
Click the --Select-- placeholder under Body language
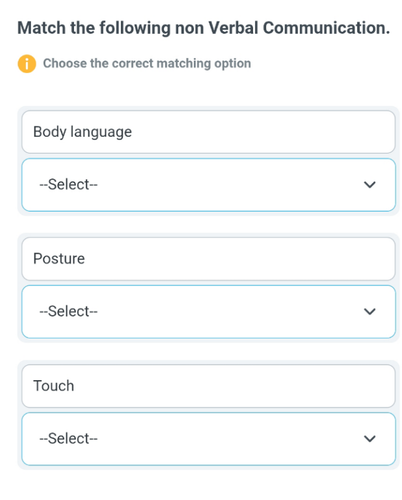(69, 185)
